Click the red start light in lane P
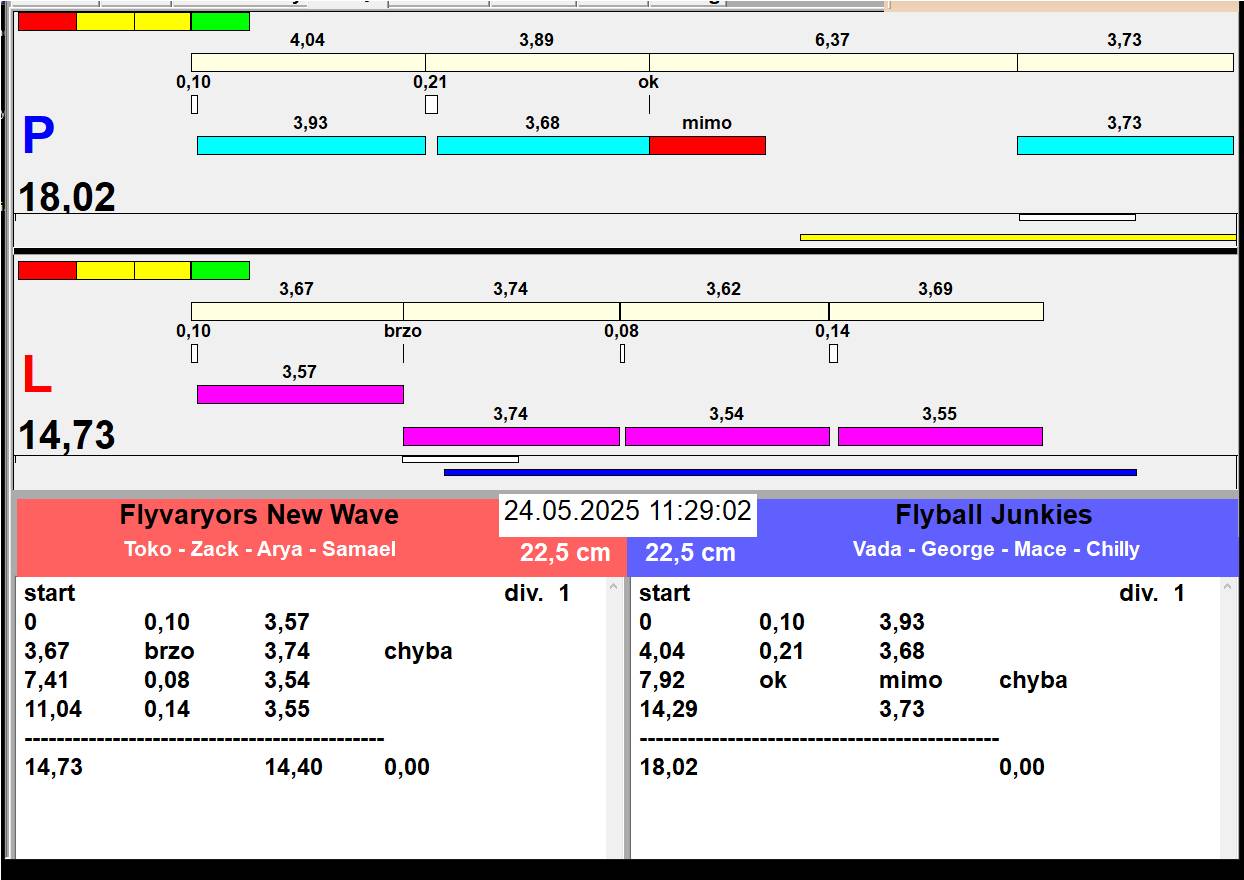 [47, 21]
